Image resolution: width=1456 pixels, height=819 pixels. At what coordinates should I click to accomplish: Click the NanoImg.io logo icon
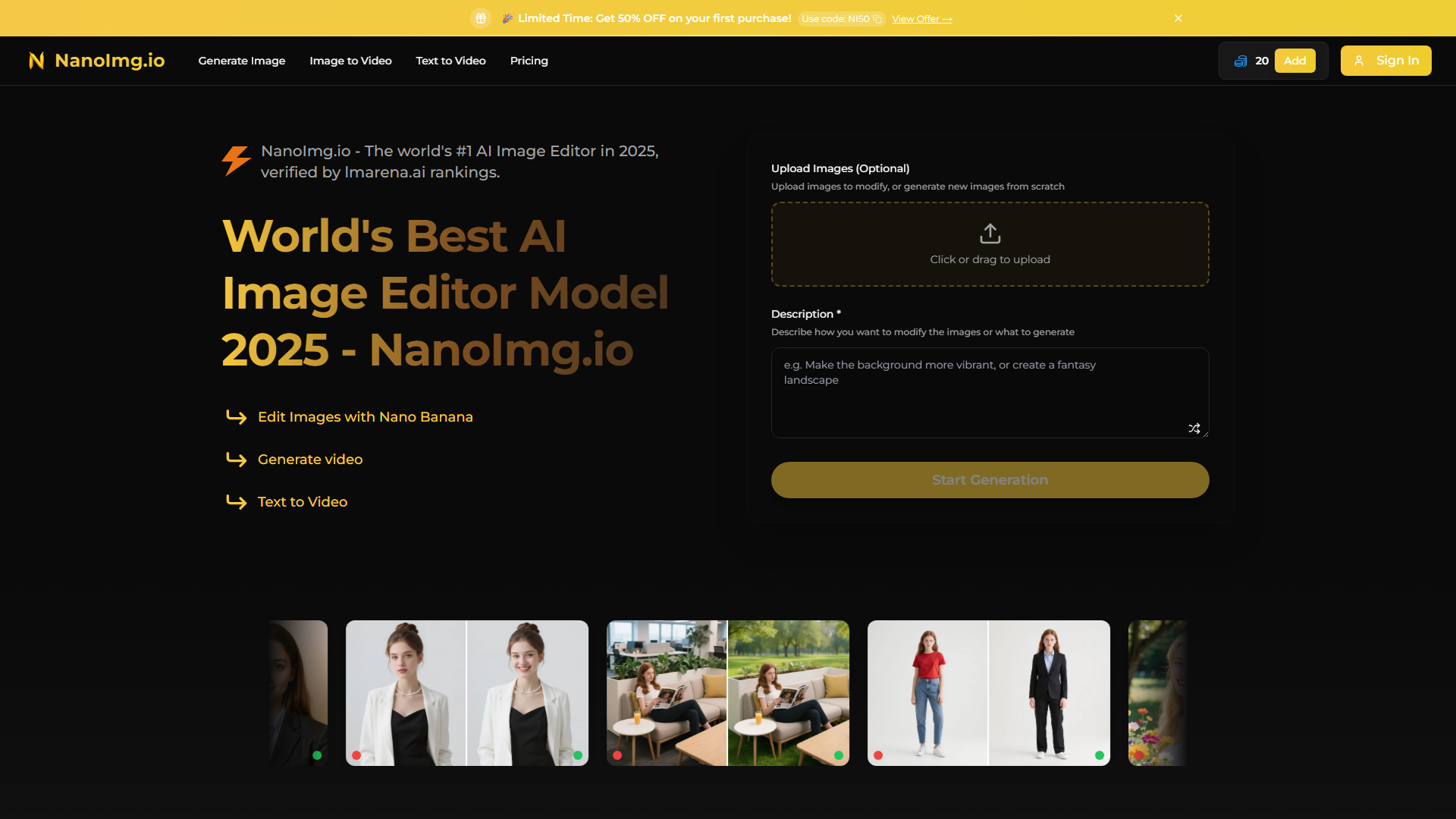(36, 61)
